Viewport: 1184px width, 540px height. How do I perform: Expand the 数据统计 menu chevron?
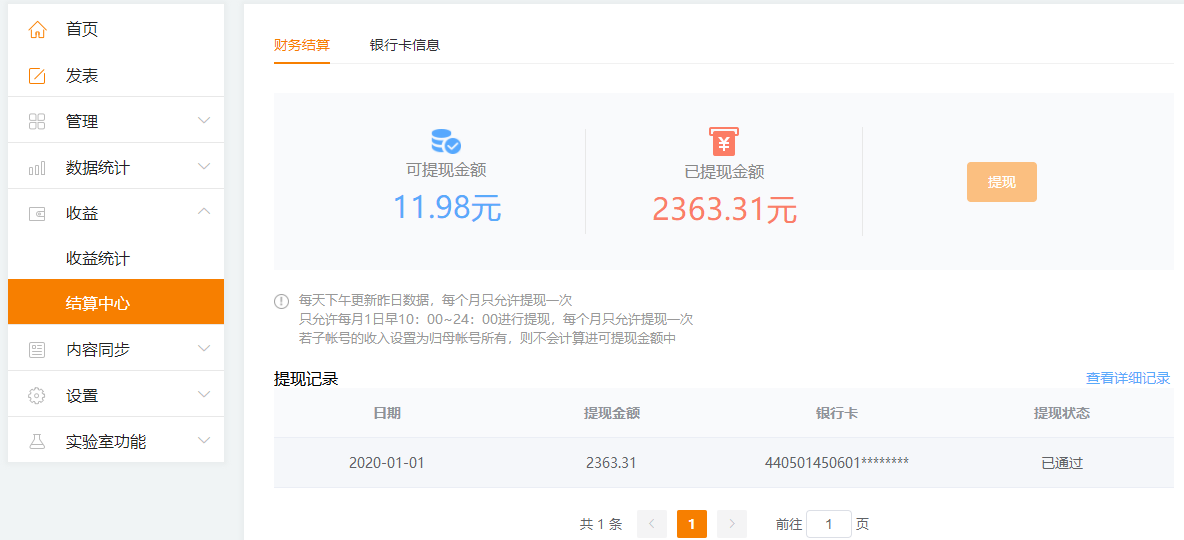[x=204, y=167]
